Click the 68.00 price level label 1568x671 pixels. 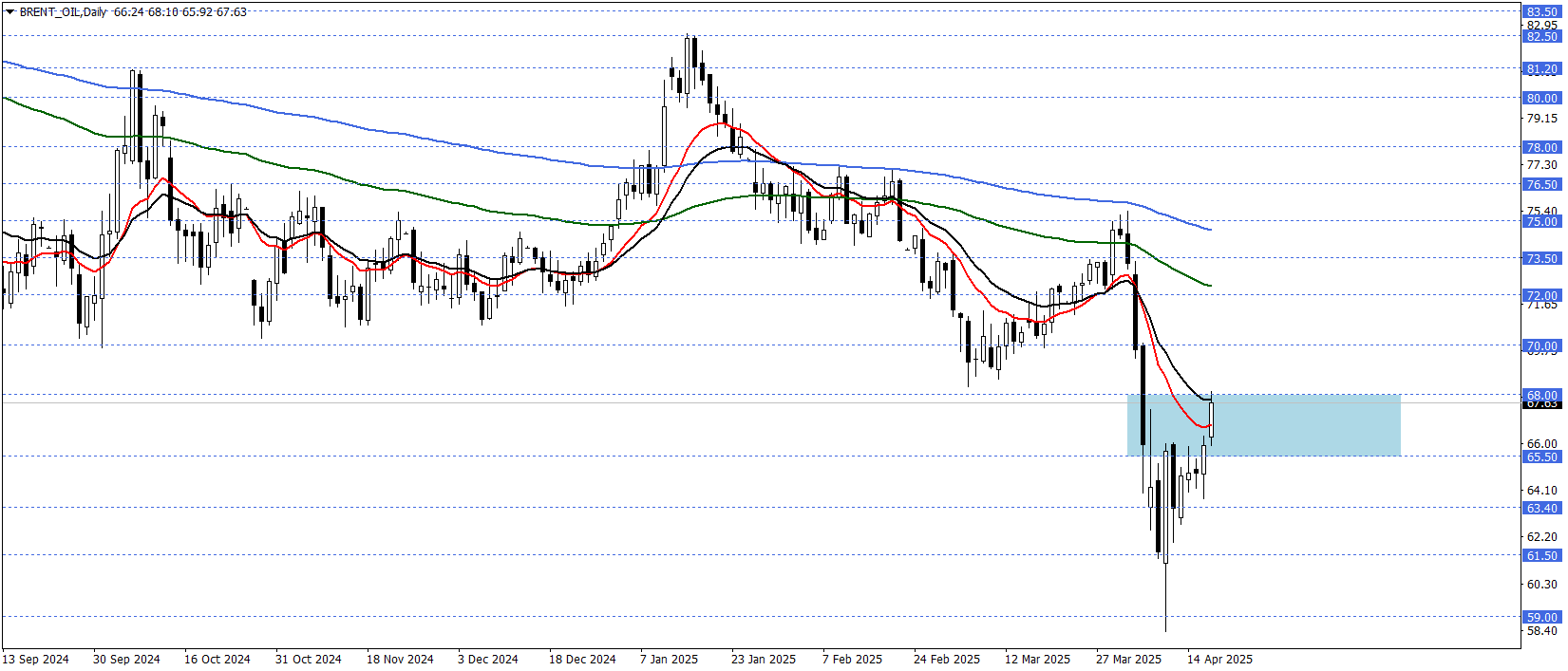click(x=1541, y=395)
